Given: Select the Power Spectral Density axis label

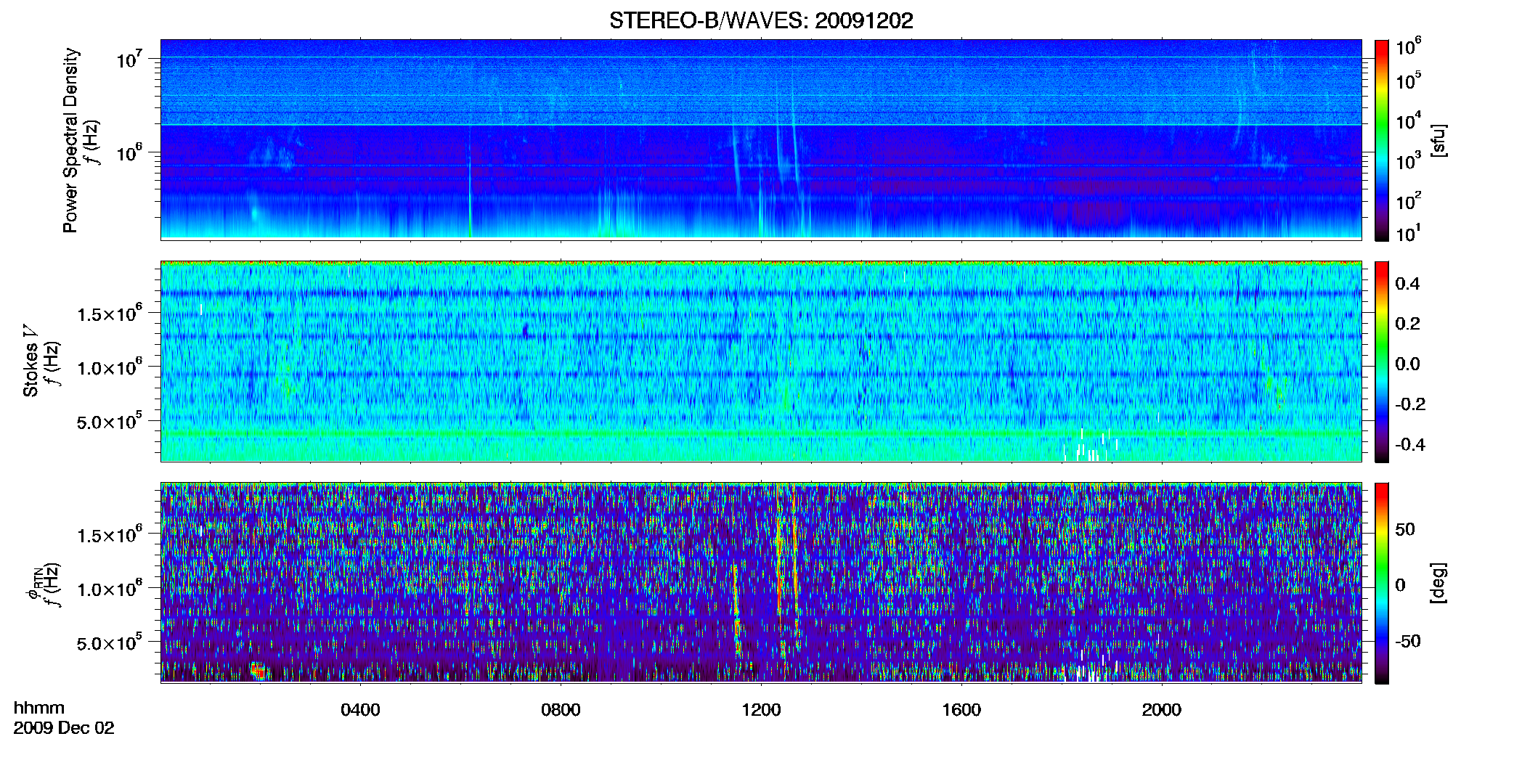Looking at the screenshot, I should tap(70, 140).
